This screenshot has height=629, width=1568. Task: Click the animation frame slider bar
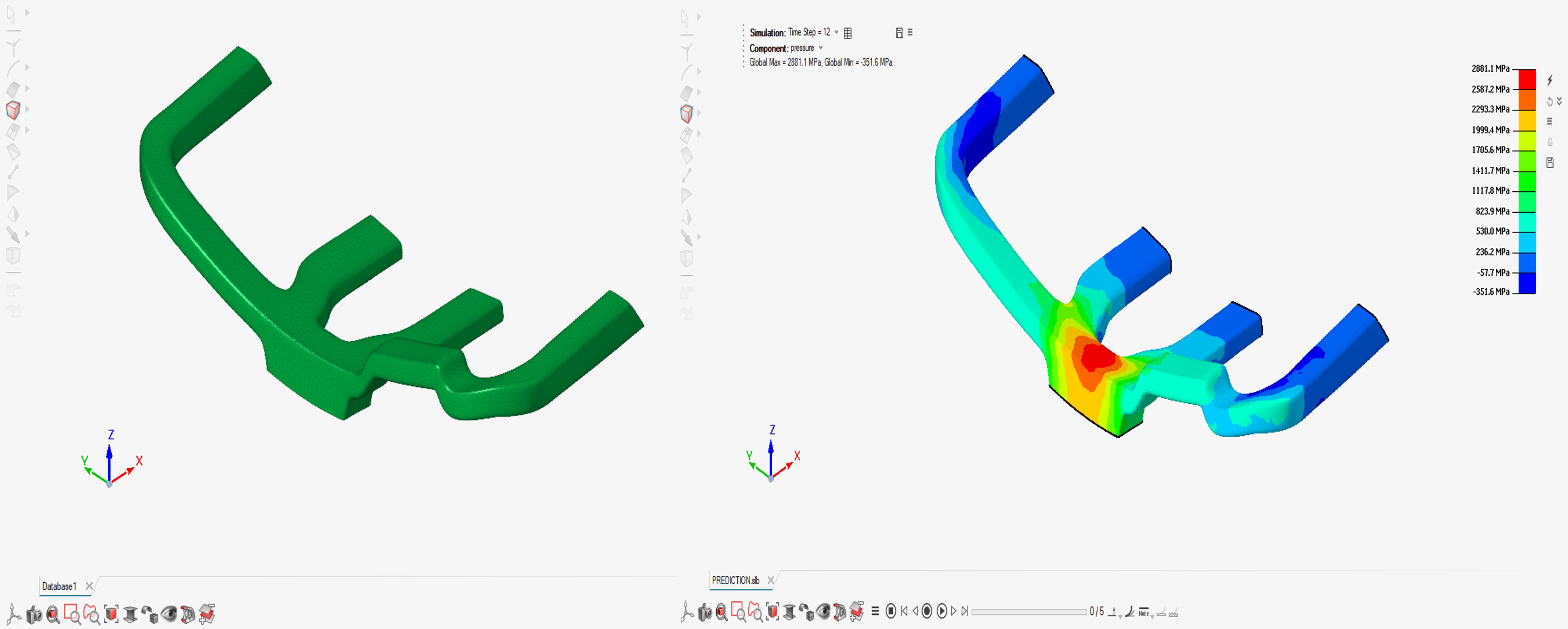click(x=1028, y=611)
